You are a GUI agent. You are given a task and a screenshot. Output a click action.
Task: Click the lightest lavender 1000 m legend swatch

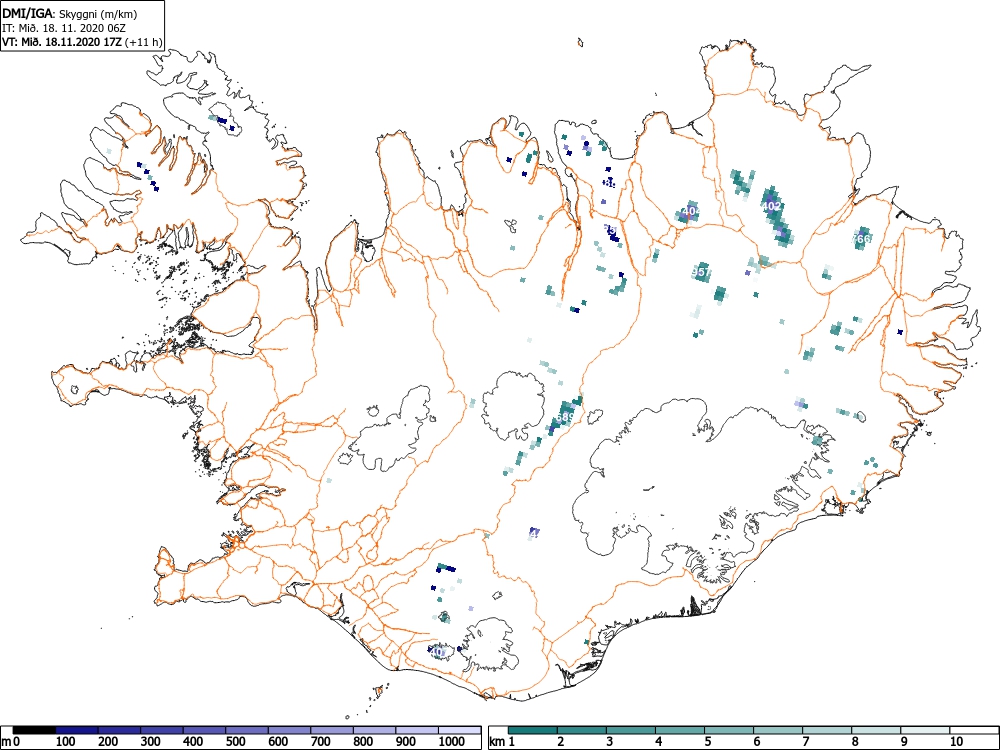click(459, 730)
